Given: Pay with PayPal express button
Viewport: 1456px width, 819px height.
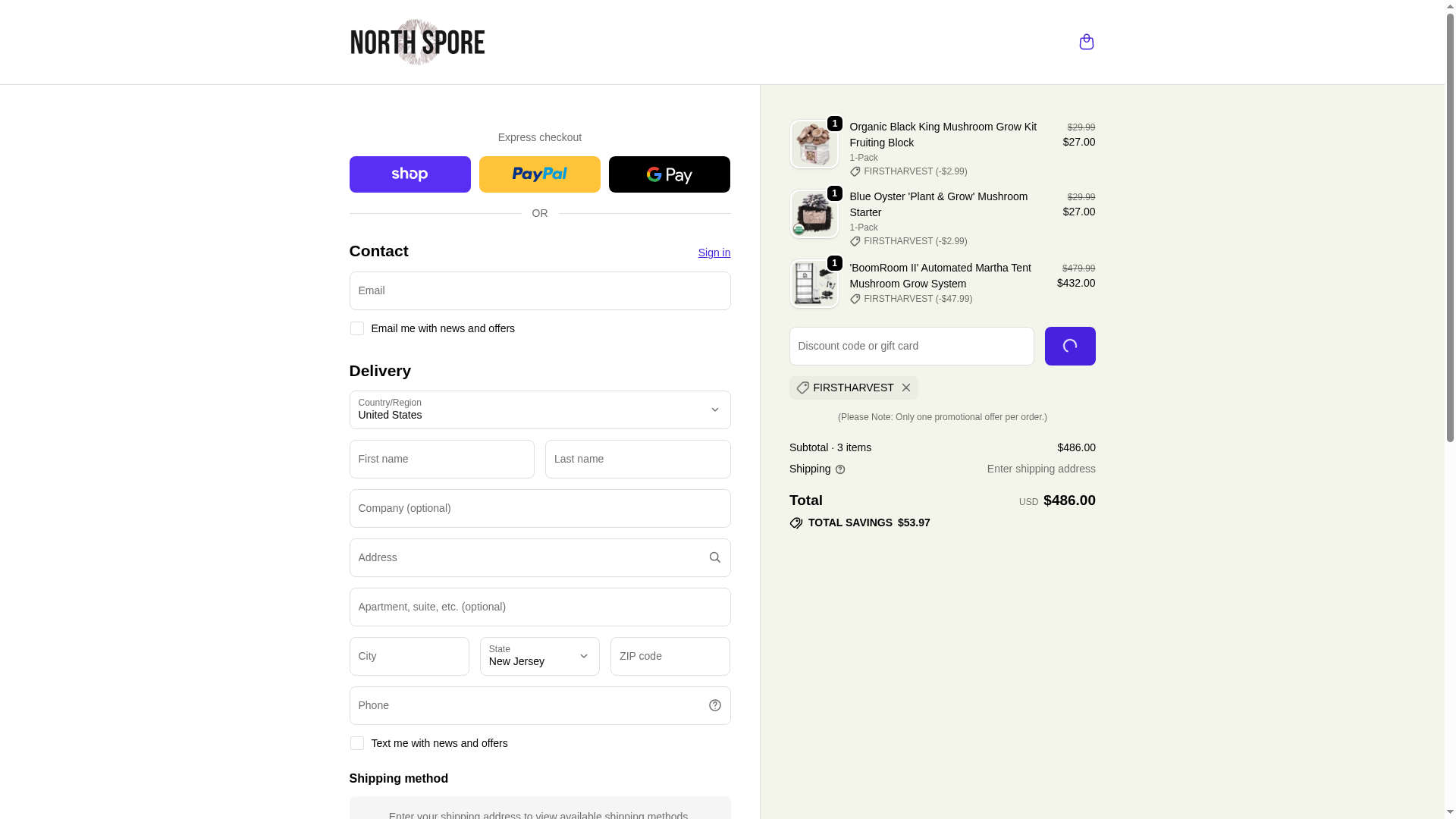Looking at the screenshot, I should [539, 174].
